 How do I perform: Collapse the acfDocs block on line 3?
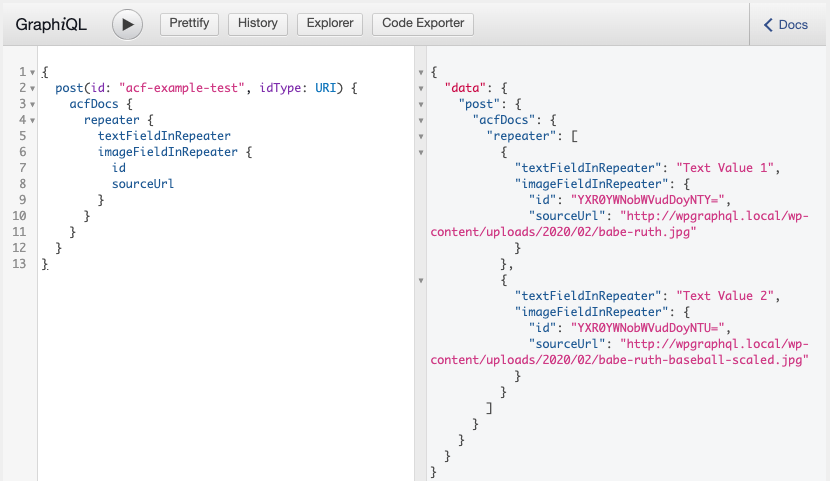click(x=33, y=105)
